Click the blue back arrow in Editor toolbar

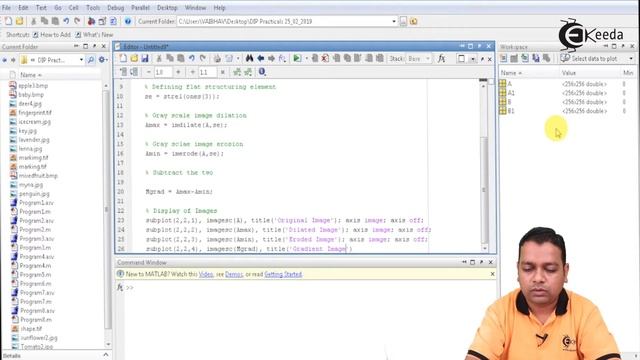click(x=260, y=59)
